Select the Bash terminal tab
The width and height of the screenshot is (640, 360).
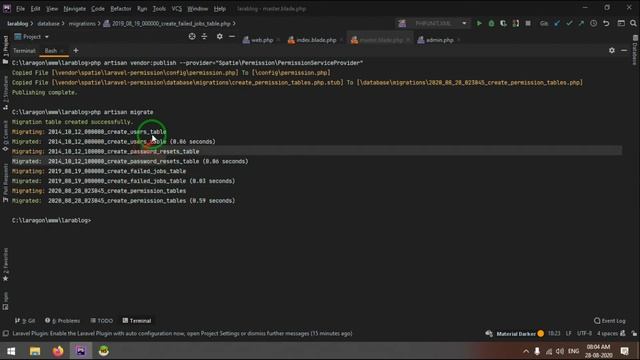(x=51, y=51)
